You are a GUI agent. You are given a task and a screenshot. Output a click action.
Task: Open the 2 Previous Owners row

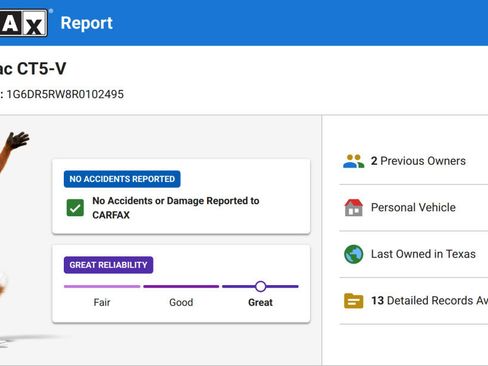pos(414,161)
